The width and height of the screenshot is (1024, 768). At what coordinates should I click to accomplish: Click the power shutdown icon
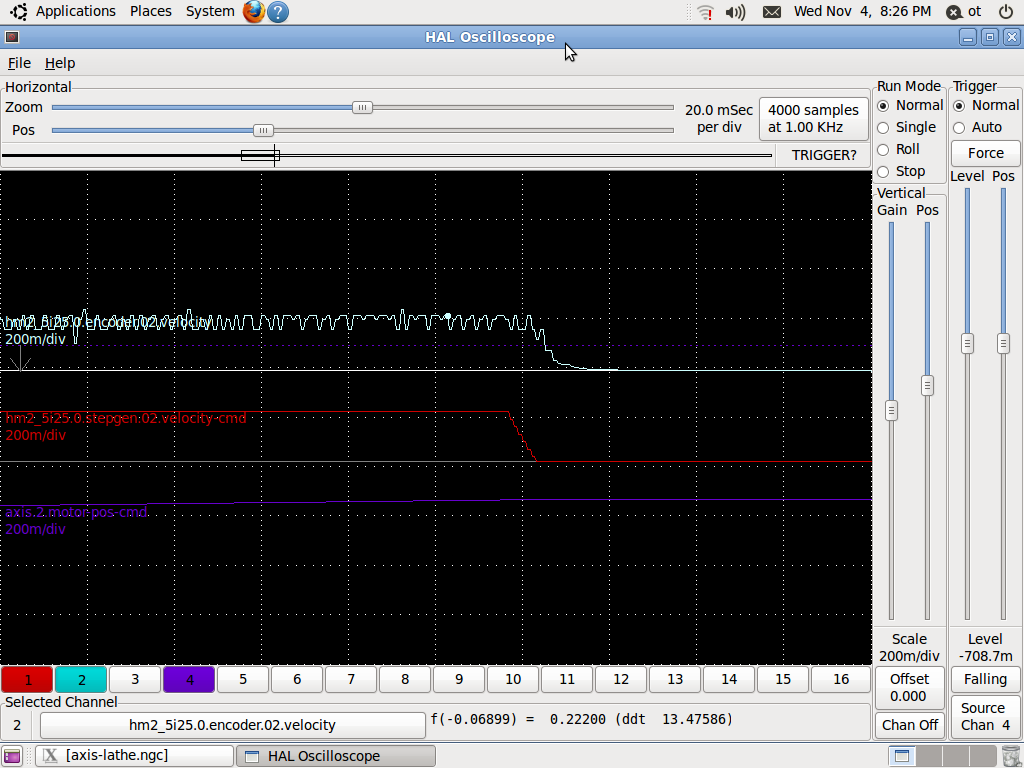coord(1005,12)
